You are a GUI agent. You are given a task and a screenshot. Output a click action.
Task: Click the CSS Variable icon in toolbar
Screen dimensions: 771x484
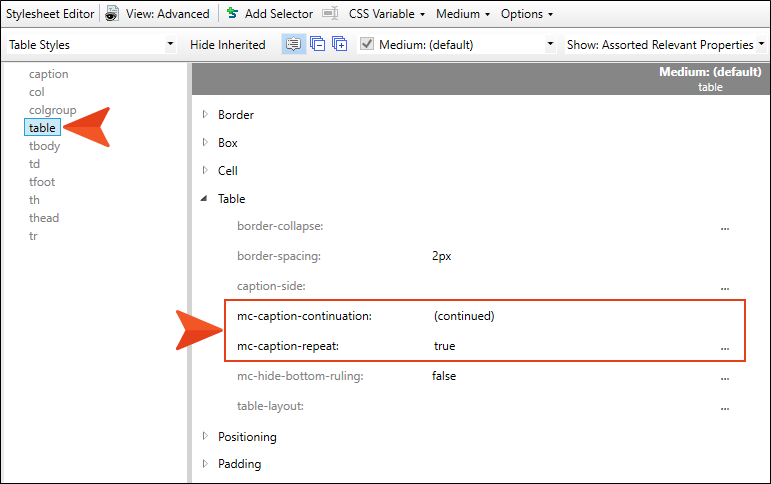[329, 14]
